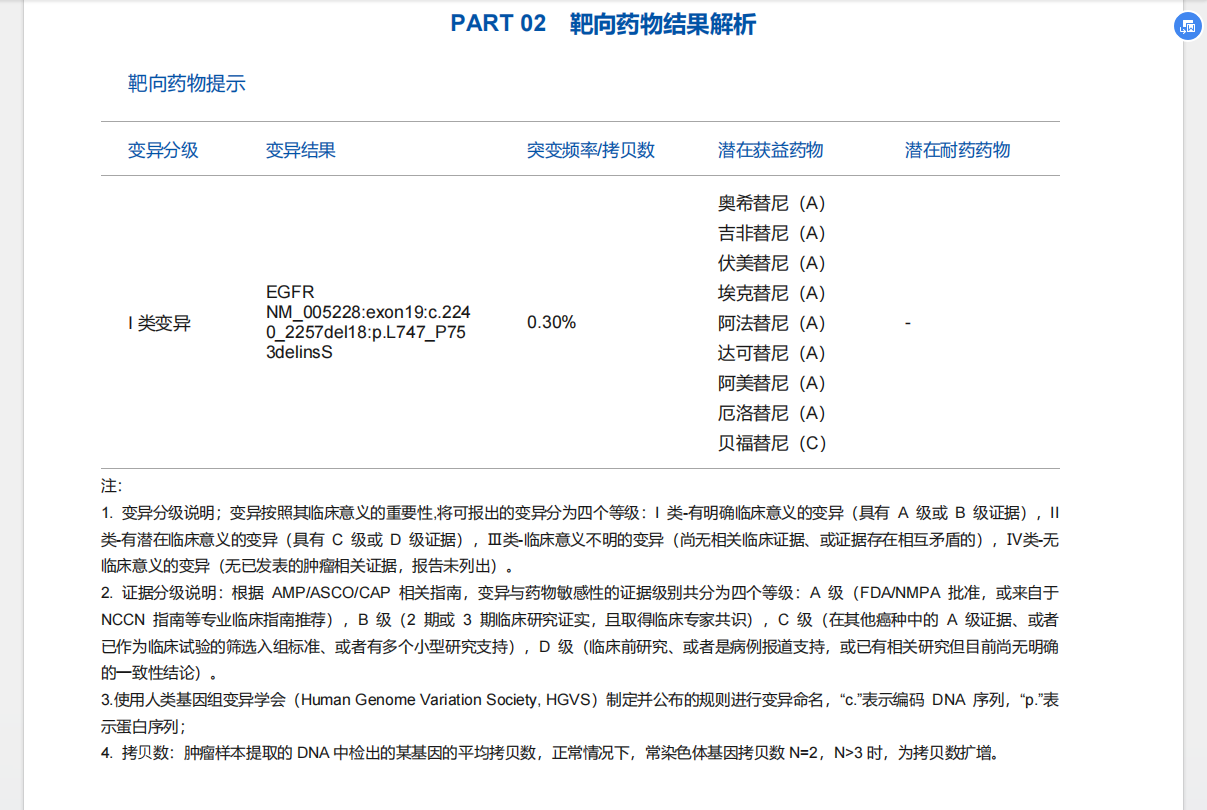The width and height of the screenshot is (1207, 810).
Task: Select 贝福替尼（C）drug entry
Action: (x=772, y=443)
